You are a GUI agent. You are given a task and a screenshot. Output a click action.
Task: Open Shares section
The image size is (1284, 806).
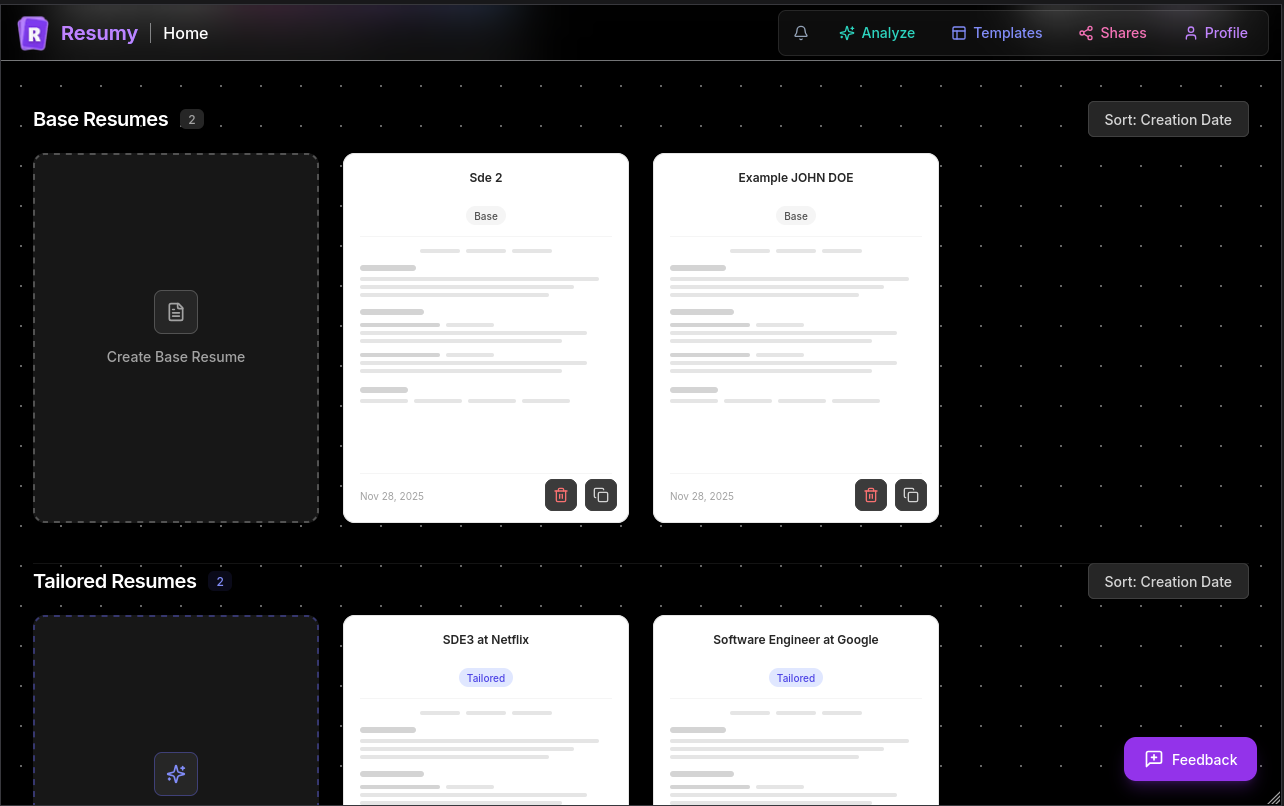1112,33
